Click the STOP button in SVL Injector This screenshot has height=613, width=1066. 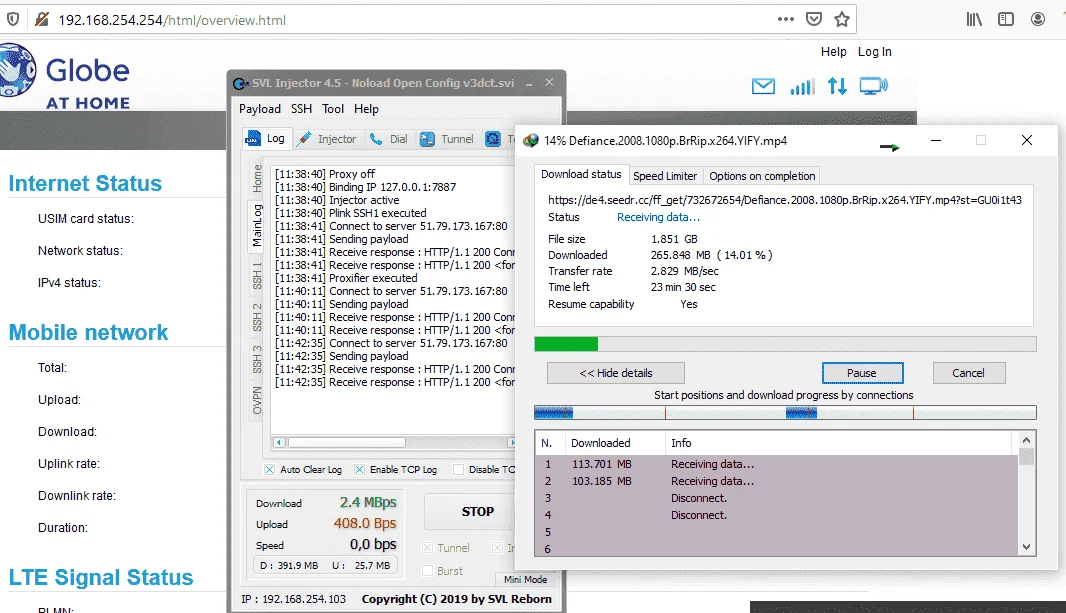[x=470, y=512]
